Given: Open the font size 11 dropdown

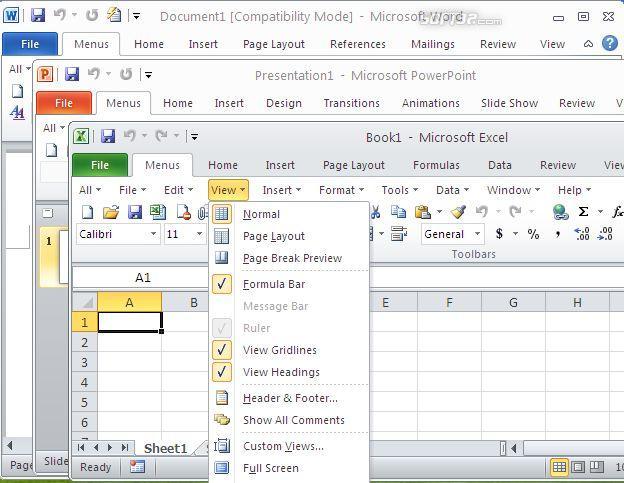Looking at the screenshot, I should [199, 234].
